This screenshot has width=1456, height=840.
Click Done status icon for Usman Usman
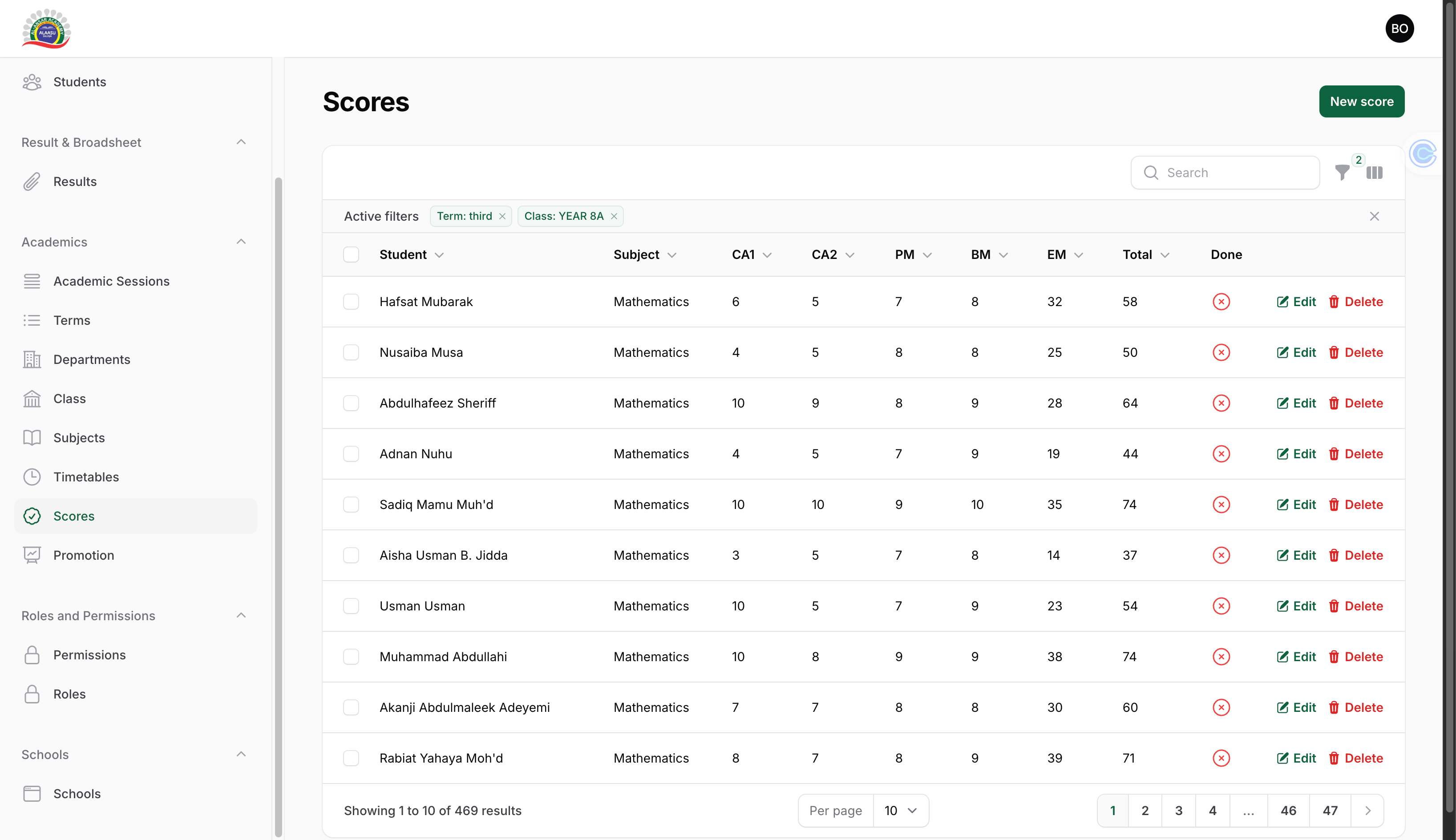coord(1221,606)
